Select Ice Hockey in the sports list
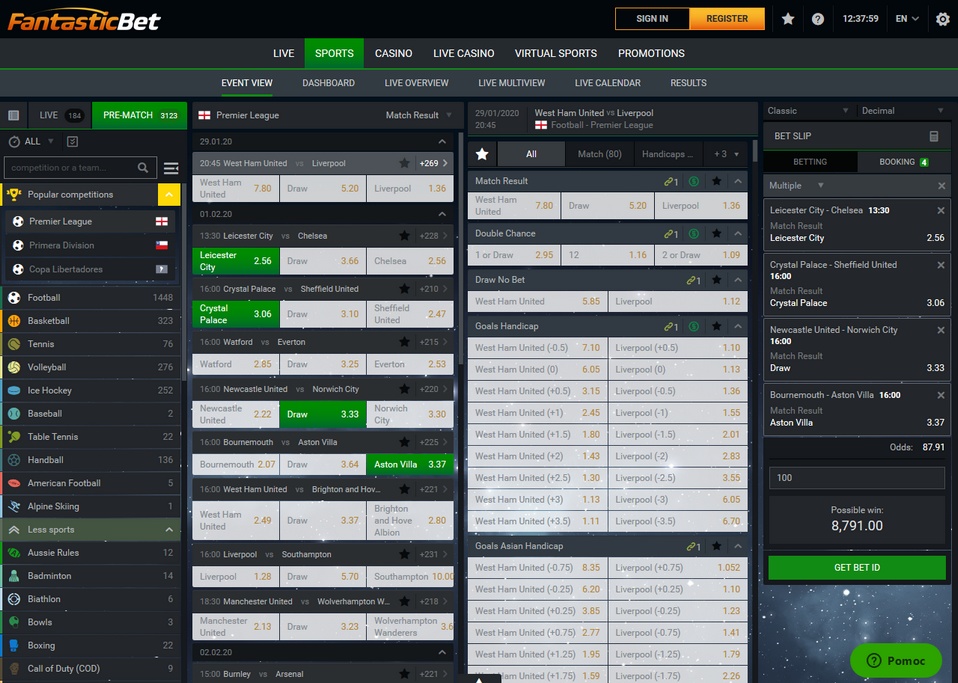Screen dimensions: 958x683 (92, 390)
